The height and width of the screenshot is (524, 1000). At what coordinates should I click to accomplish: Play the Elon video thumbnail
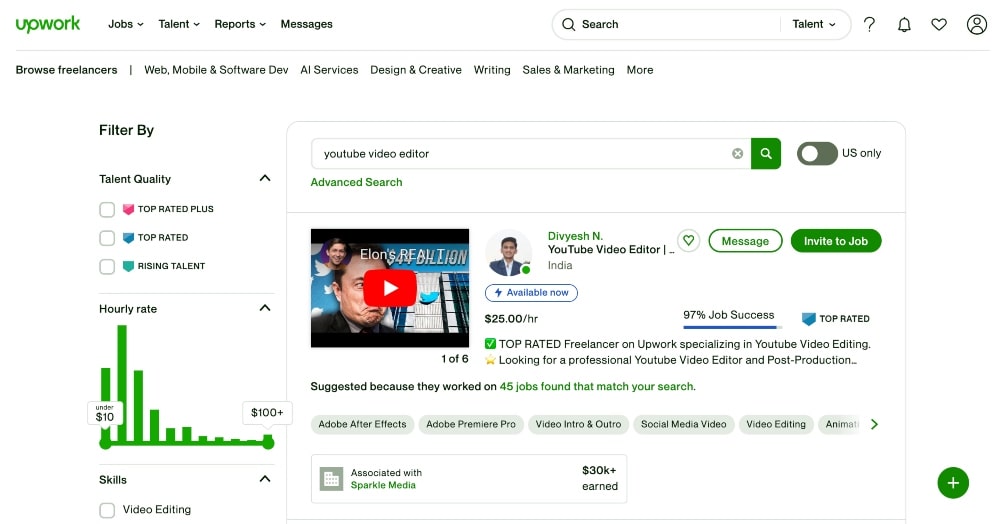click(x=390, y=288)
